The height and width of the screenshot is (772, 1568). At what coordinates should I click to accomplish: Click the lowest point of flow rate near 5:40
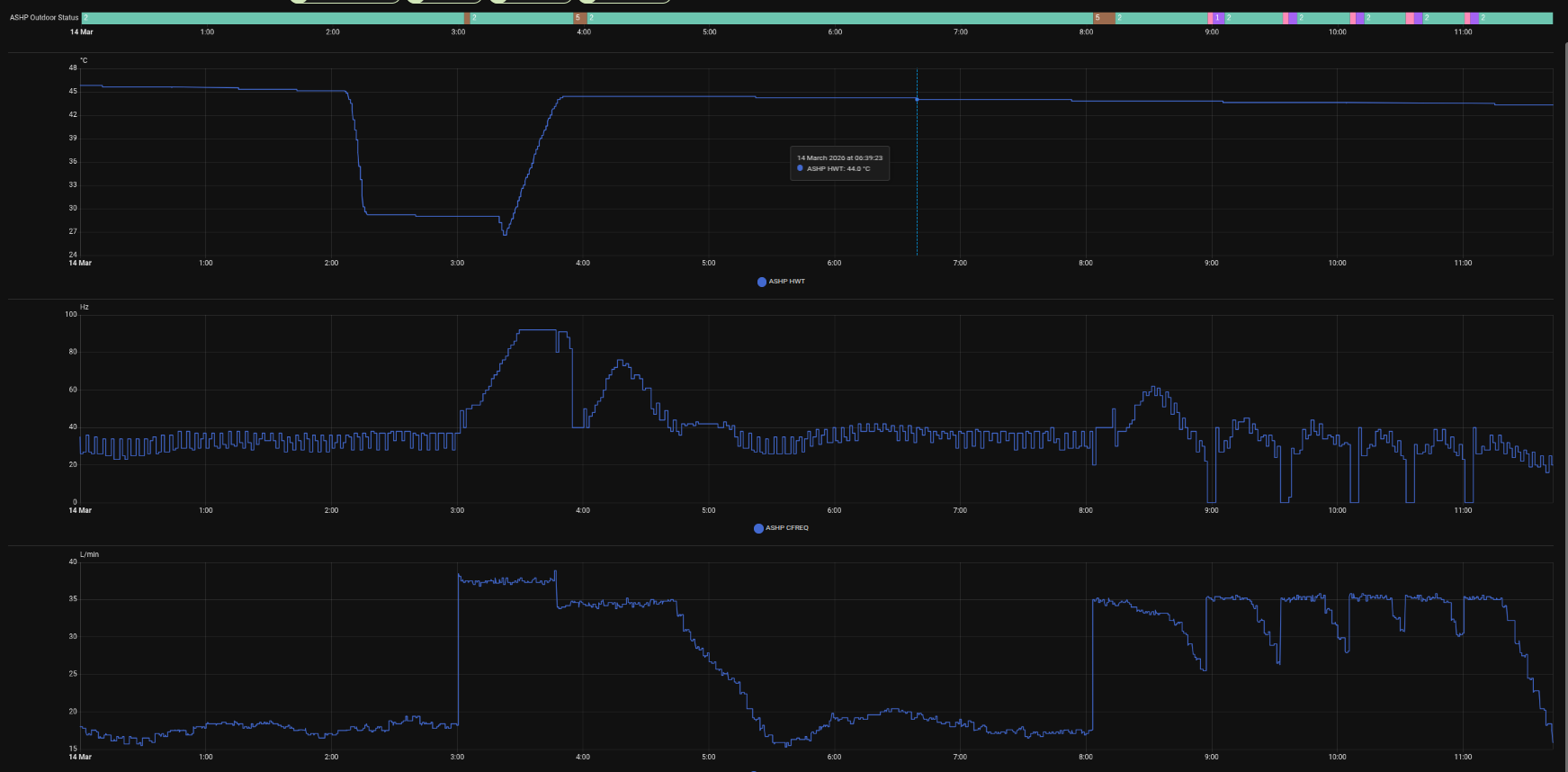787,745
